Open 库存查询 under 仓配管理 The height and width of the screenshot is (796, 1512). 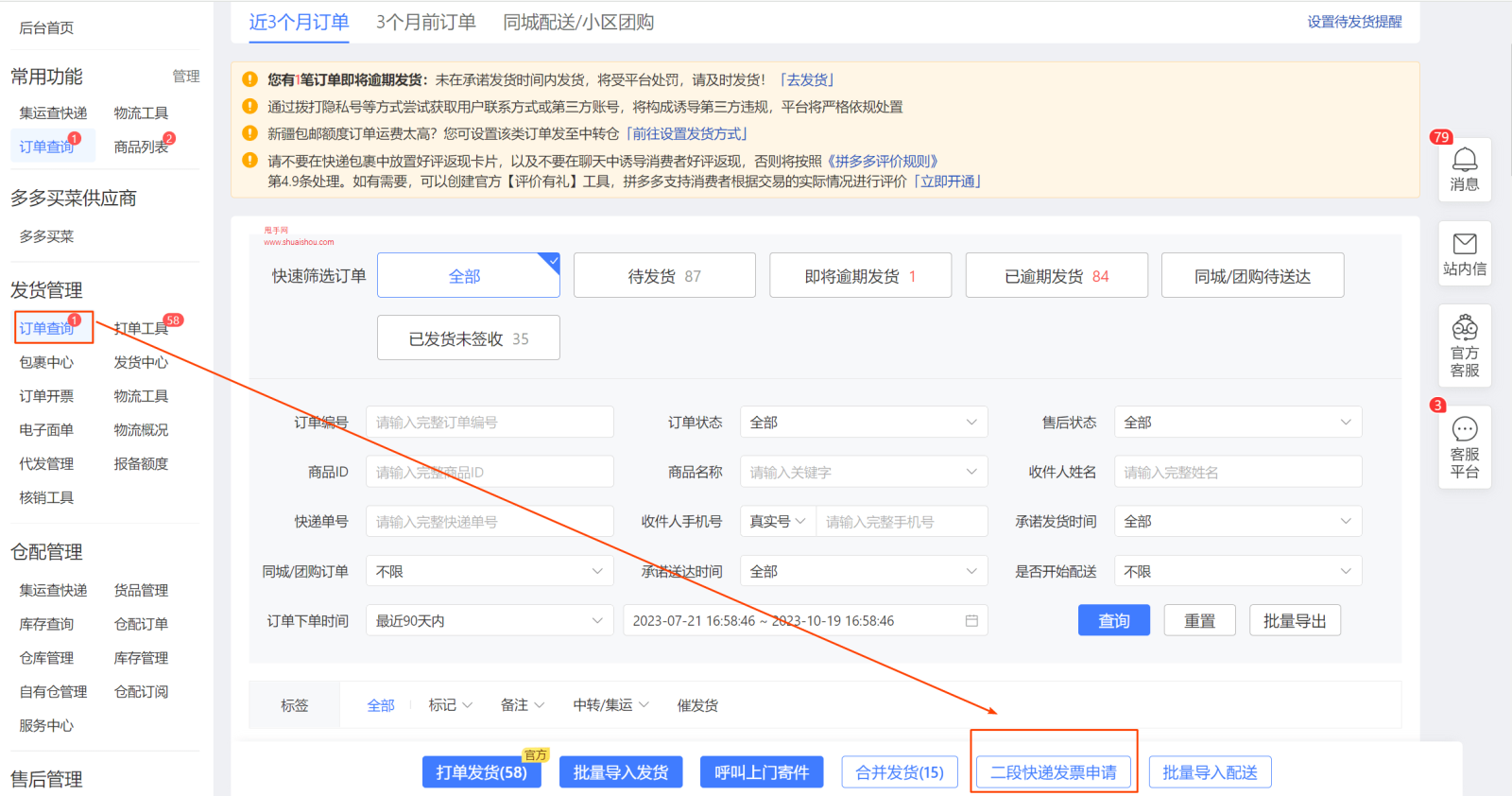46,624
